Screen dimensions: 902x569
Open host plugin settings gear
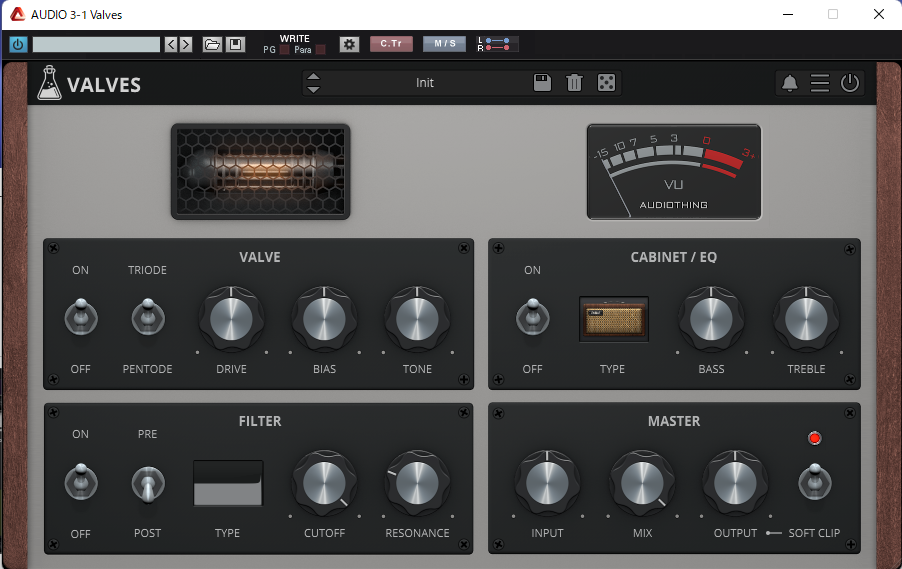[349, 44]
